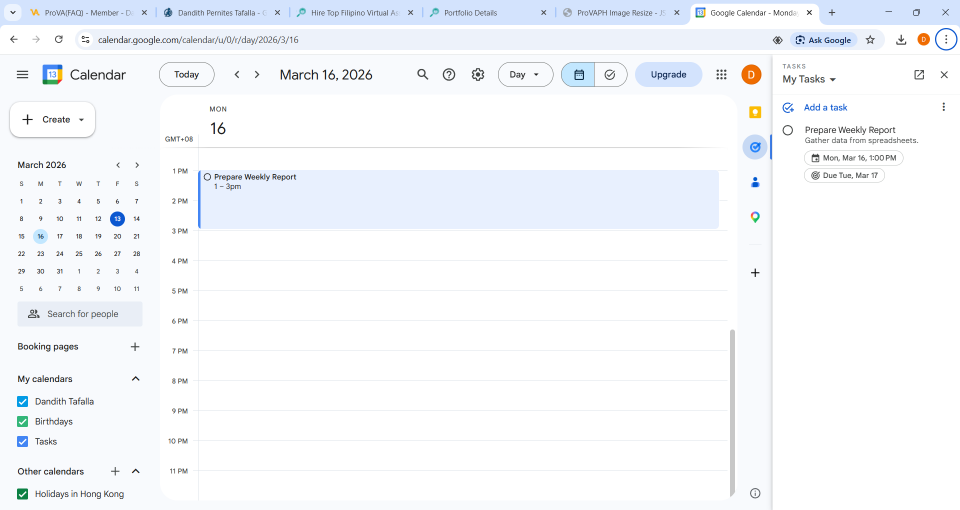Switch to Calendar view icon

pos(579,75)
